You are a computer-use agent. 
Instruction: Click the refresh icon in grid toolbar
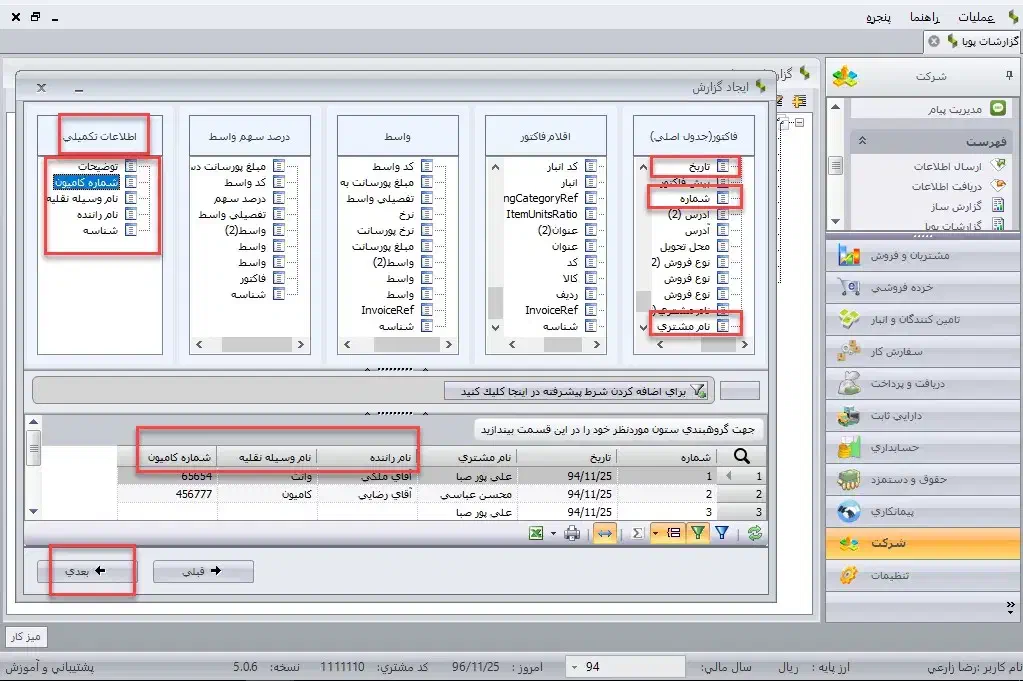(x=754, y=534)
